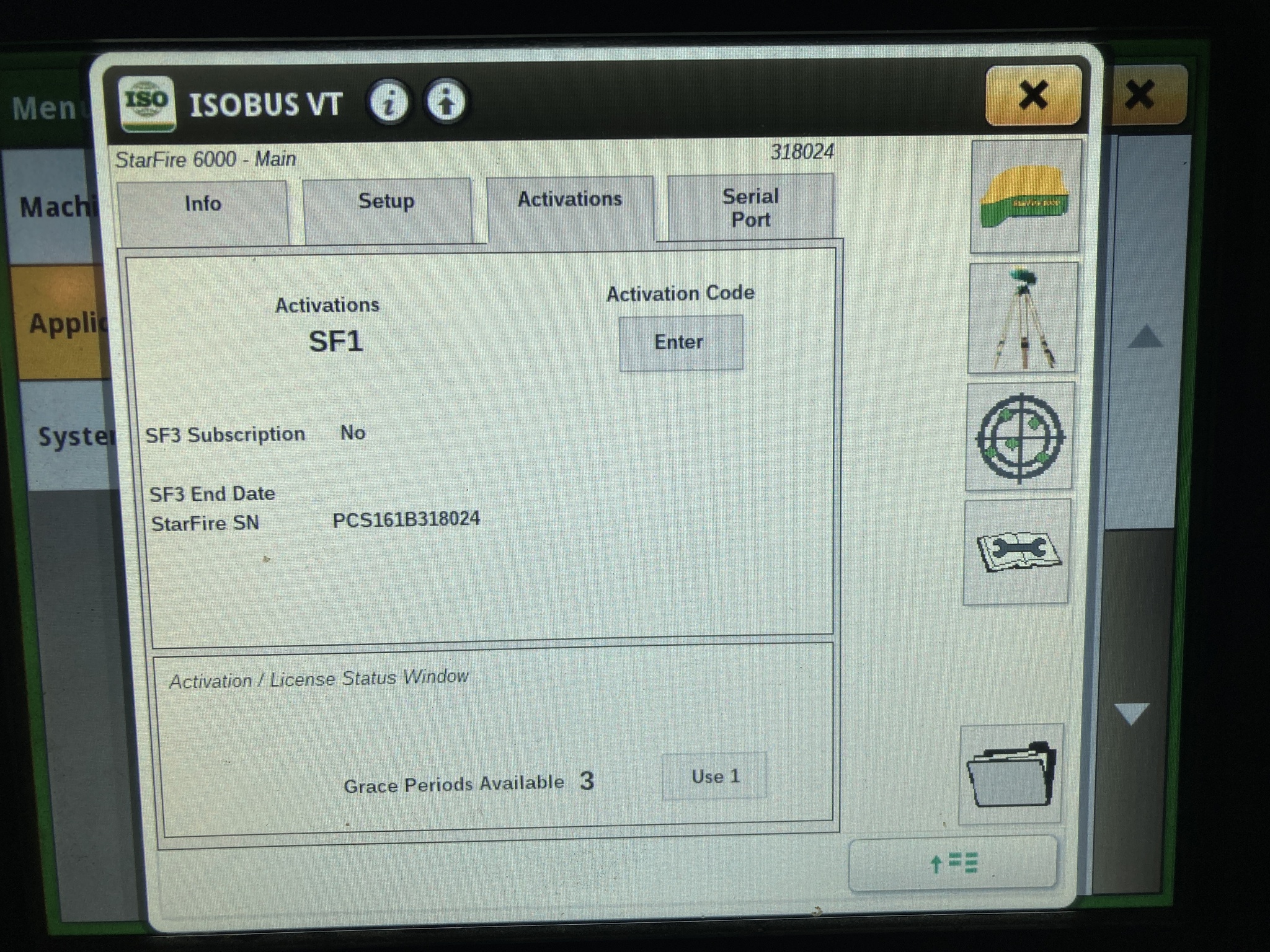This screenshot has height=952, width=1270.
Task: Click Activation / License Status Window heading
Action: click(x=319, y=679)
